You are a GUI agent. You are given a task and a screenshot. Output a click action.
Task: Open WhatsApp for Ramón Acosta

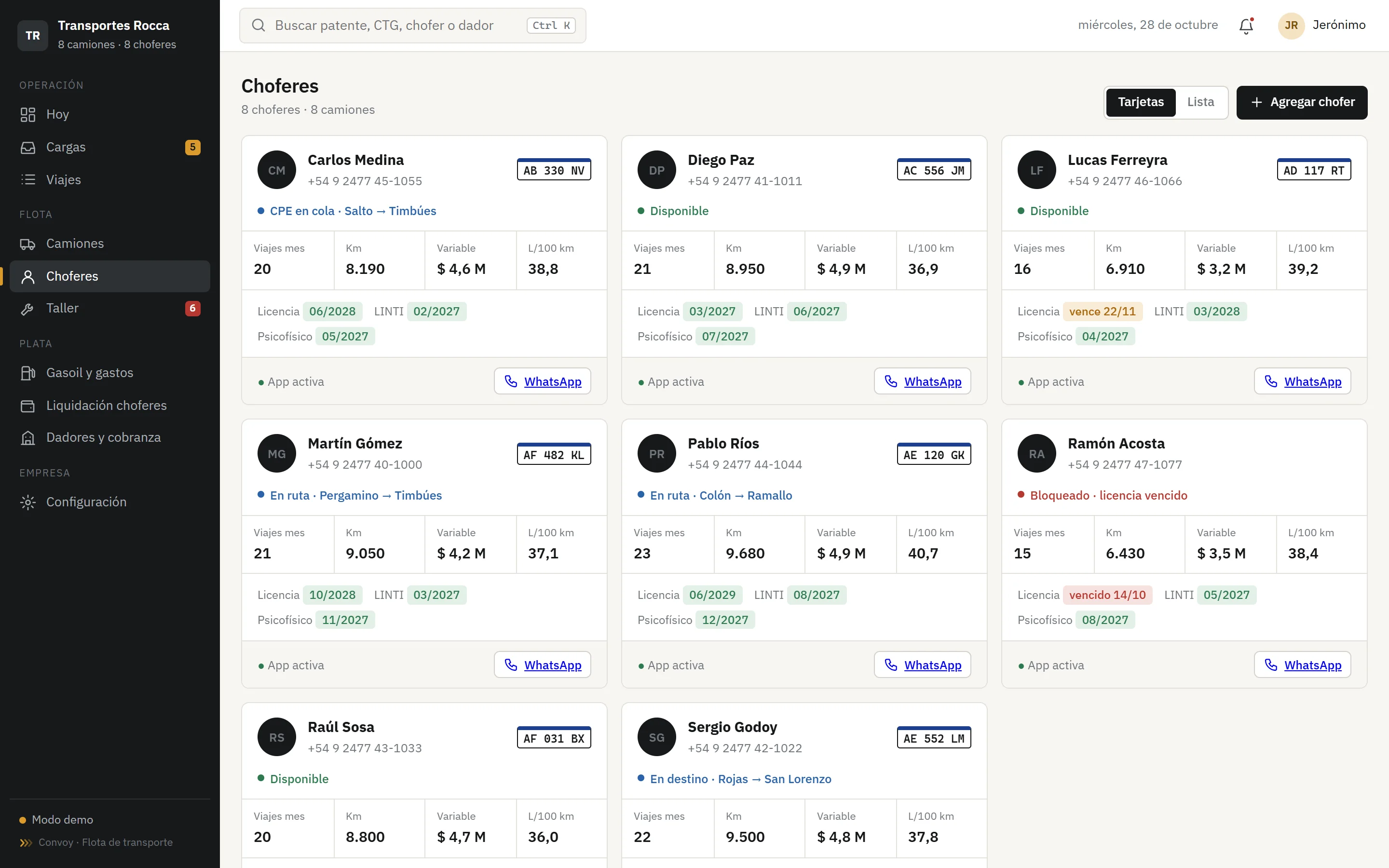pyautogui.click(x=1302, y=665)
